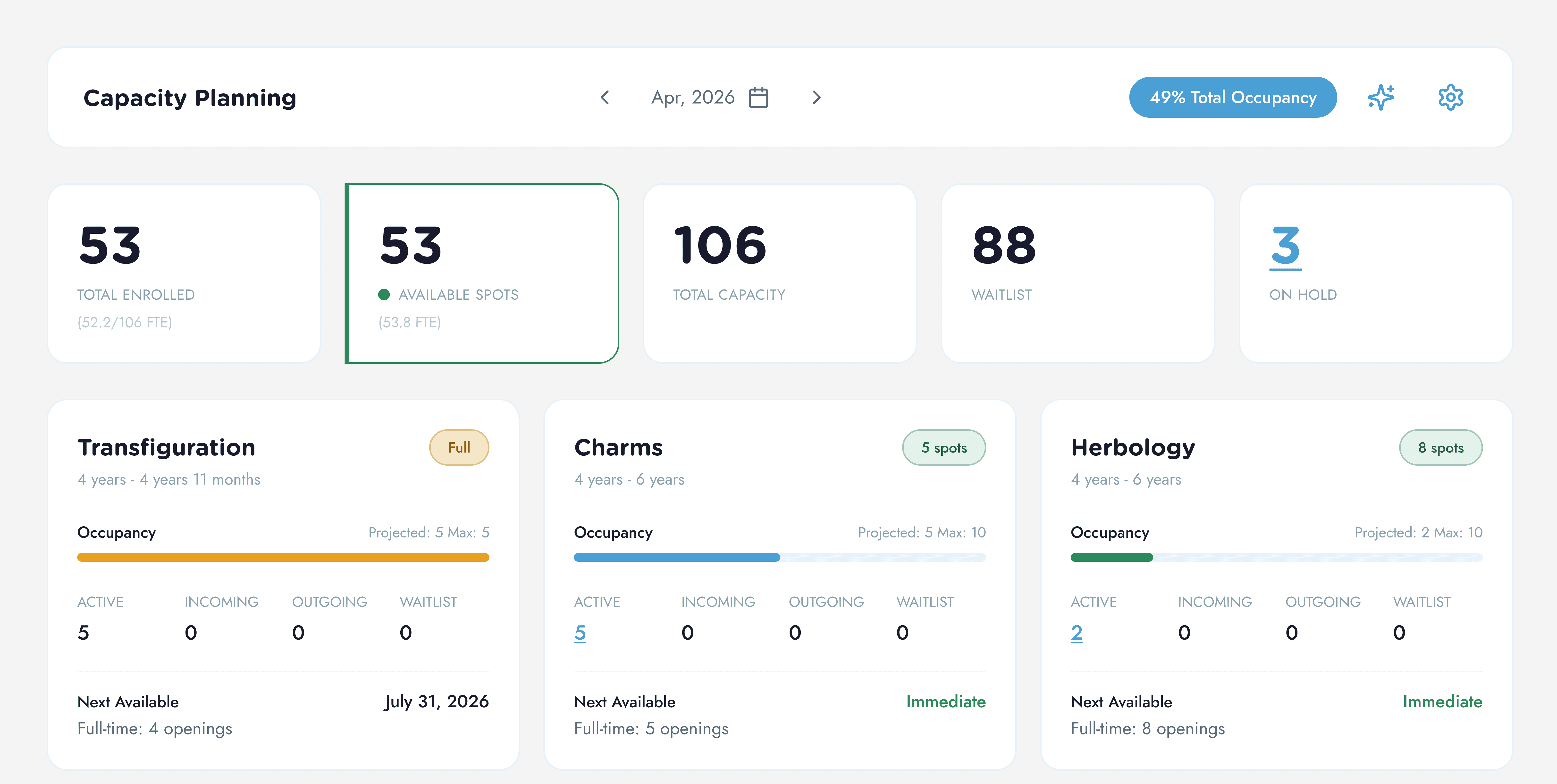Viewport: 1557px width, 784px height.
Task: Open the calendar date picker icon
Action: [758, 97]
